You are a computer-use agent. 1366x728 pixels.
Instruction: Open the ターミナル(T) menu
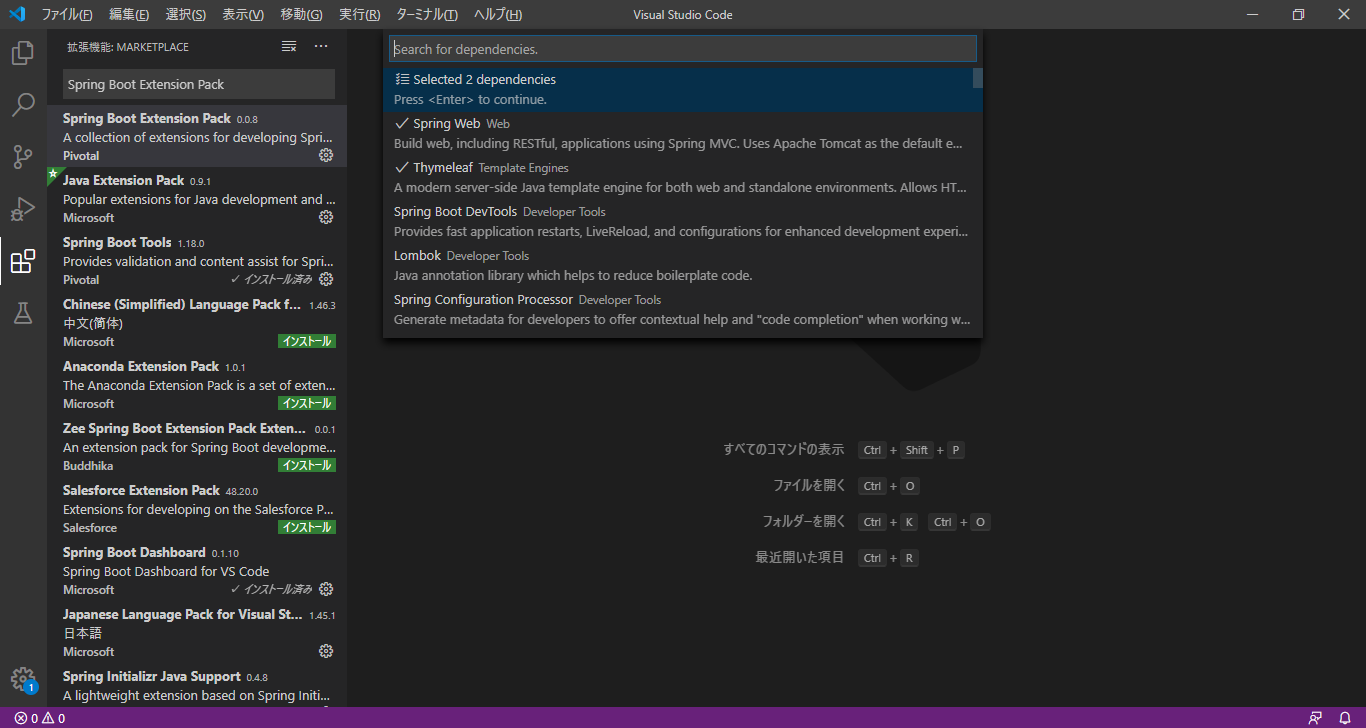[x=427, y=15]
